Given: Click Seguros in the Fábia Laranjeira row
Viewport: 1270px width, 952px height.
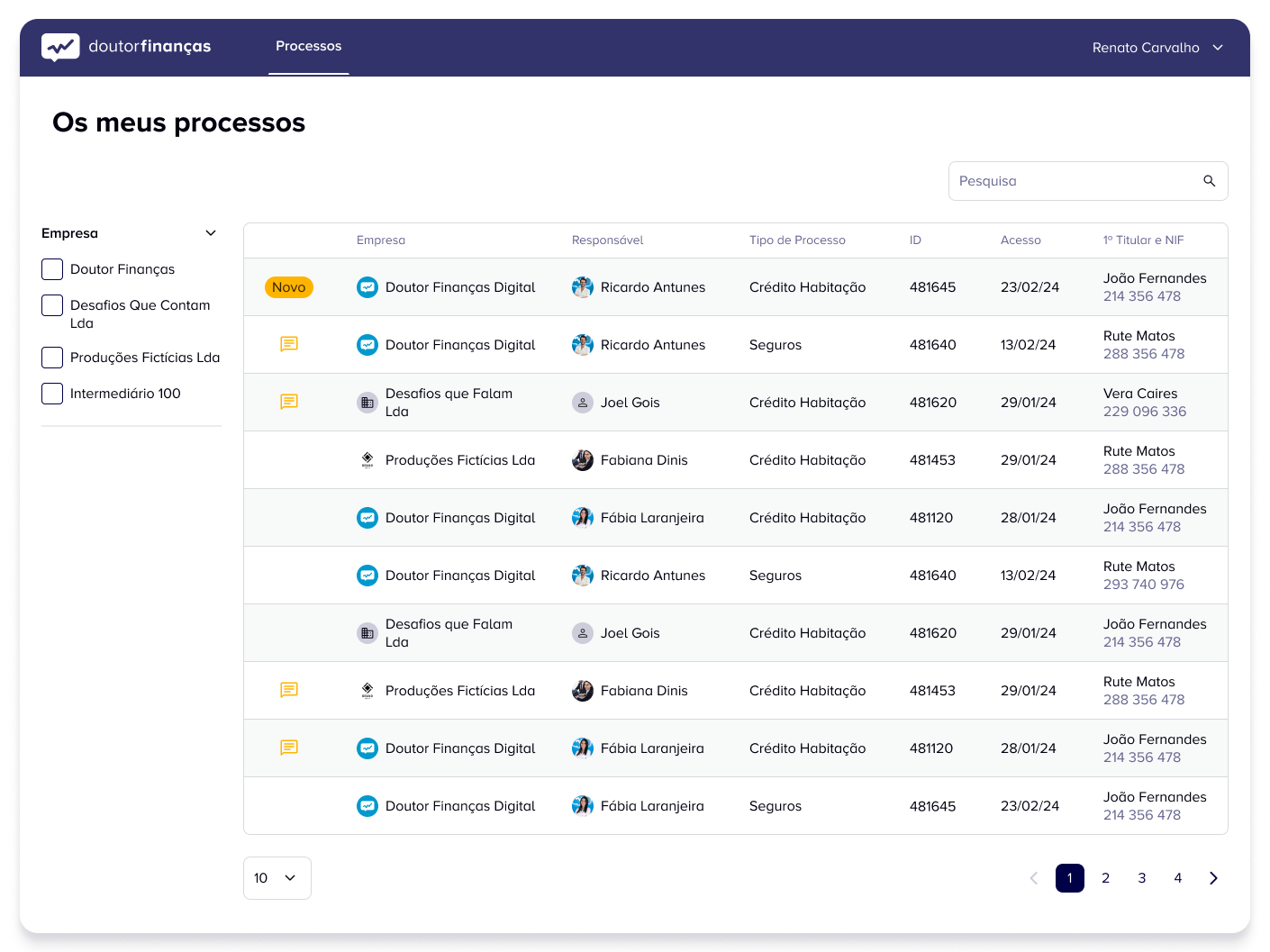Looking at the screenshot, I should pyautogui.click(x=776, y=806).
